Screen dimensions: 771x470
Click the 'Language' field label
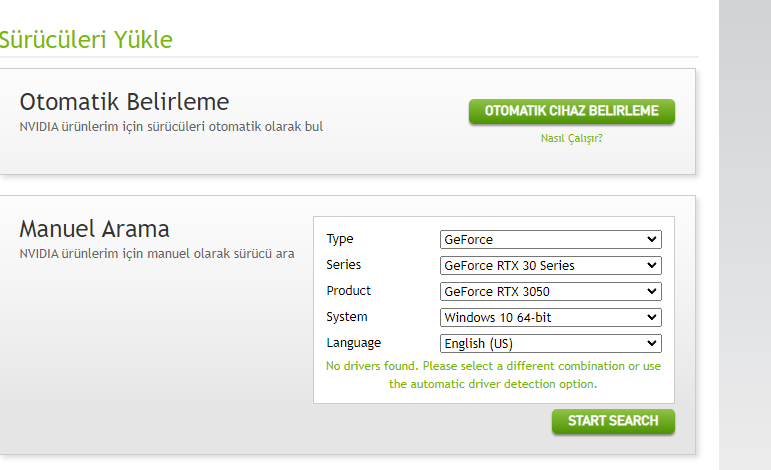point(353,343)
